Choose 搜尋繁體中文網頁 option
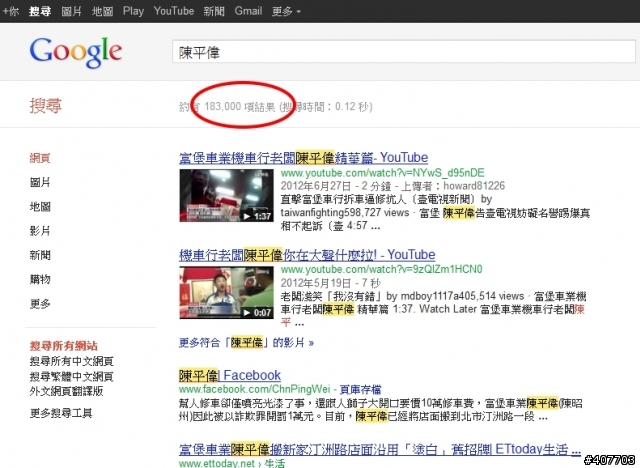The height and width of the screenshot is (468, 640). coord(71,376)
